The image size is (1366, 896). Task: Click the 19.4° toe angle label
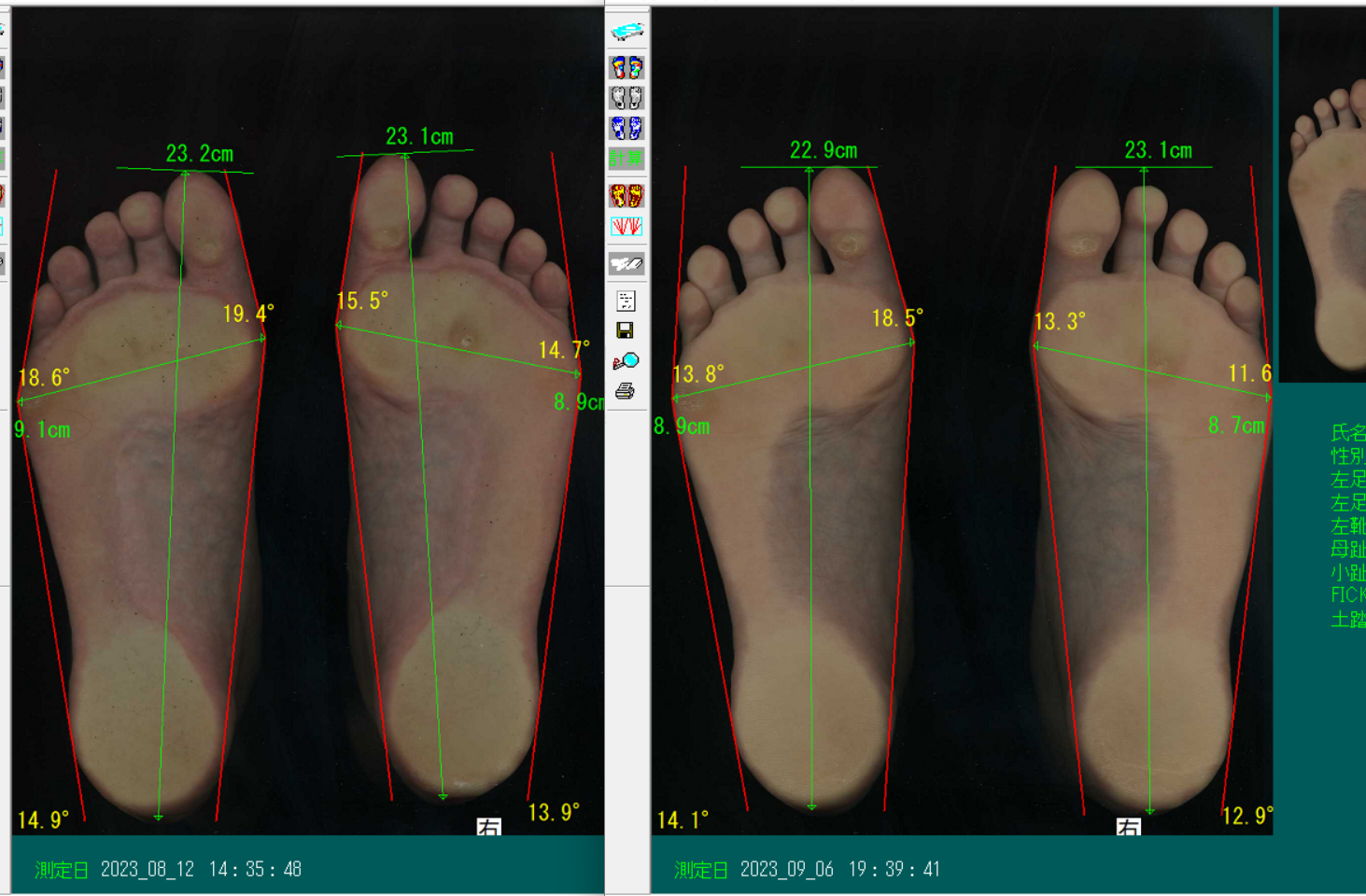(247, 314)
